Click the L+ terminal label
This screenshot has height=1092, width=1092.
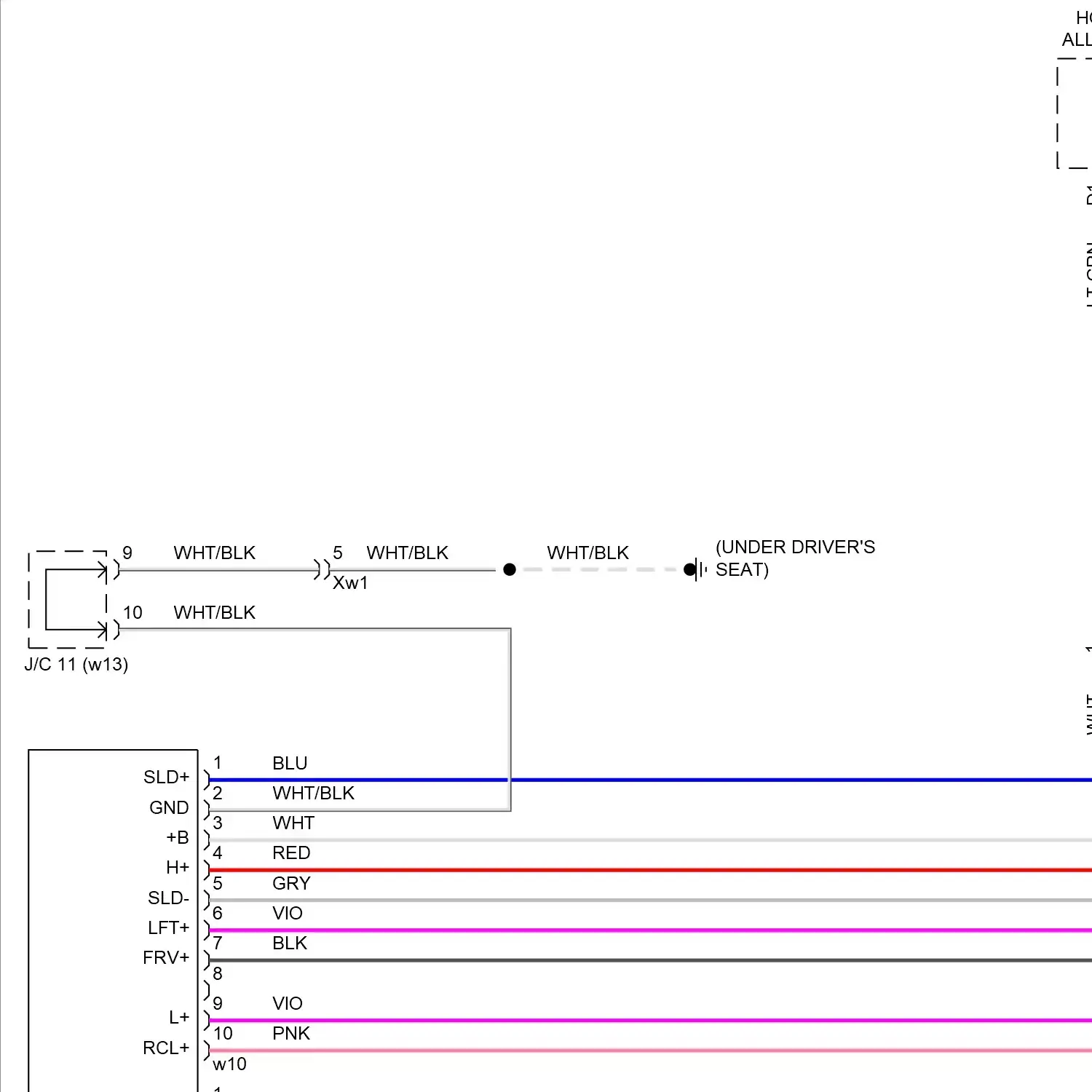[179, 1017]
